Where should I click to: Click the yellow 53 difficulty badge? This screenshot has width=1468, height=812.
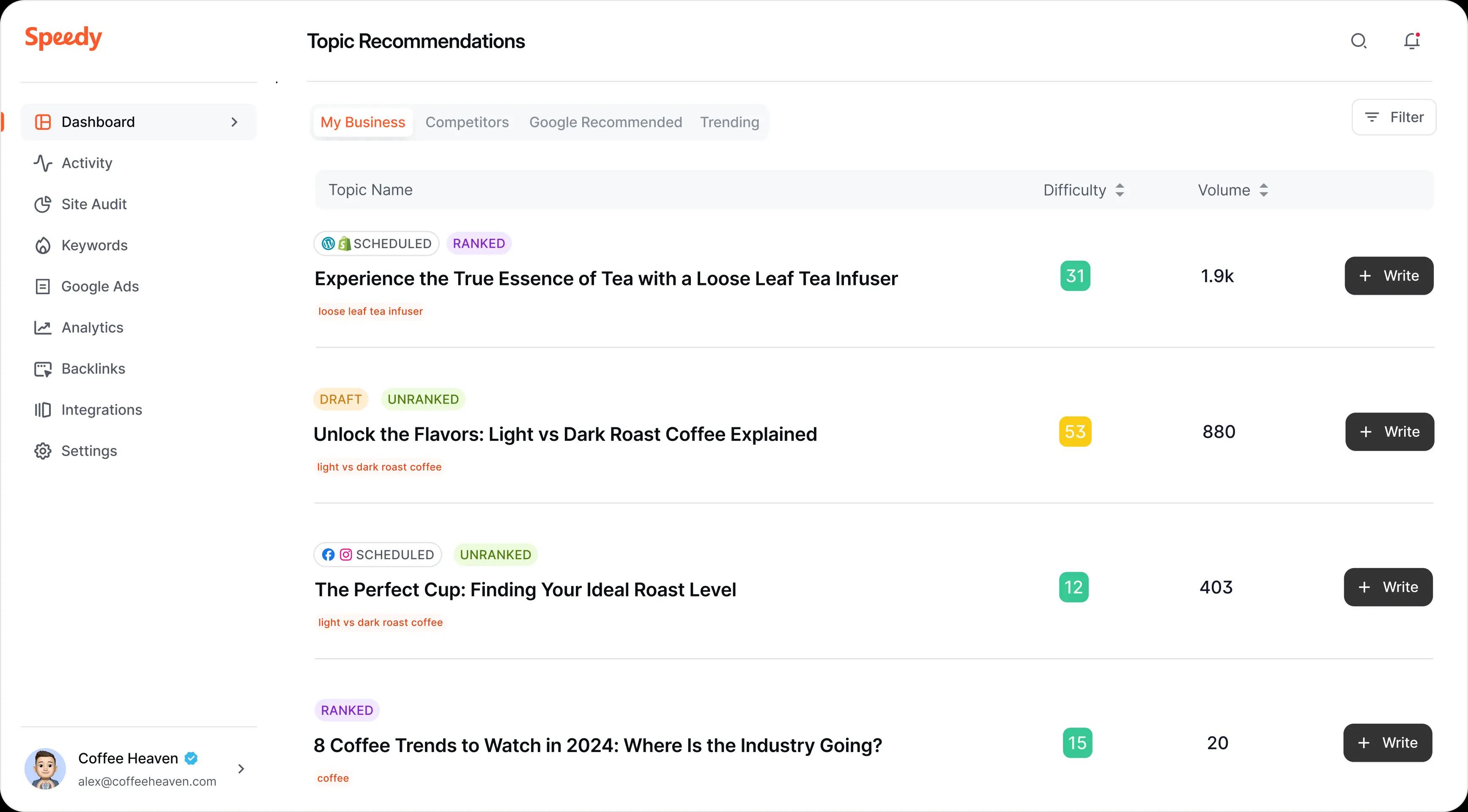(x=1075, y=432)
